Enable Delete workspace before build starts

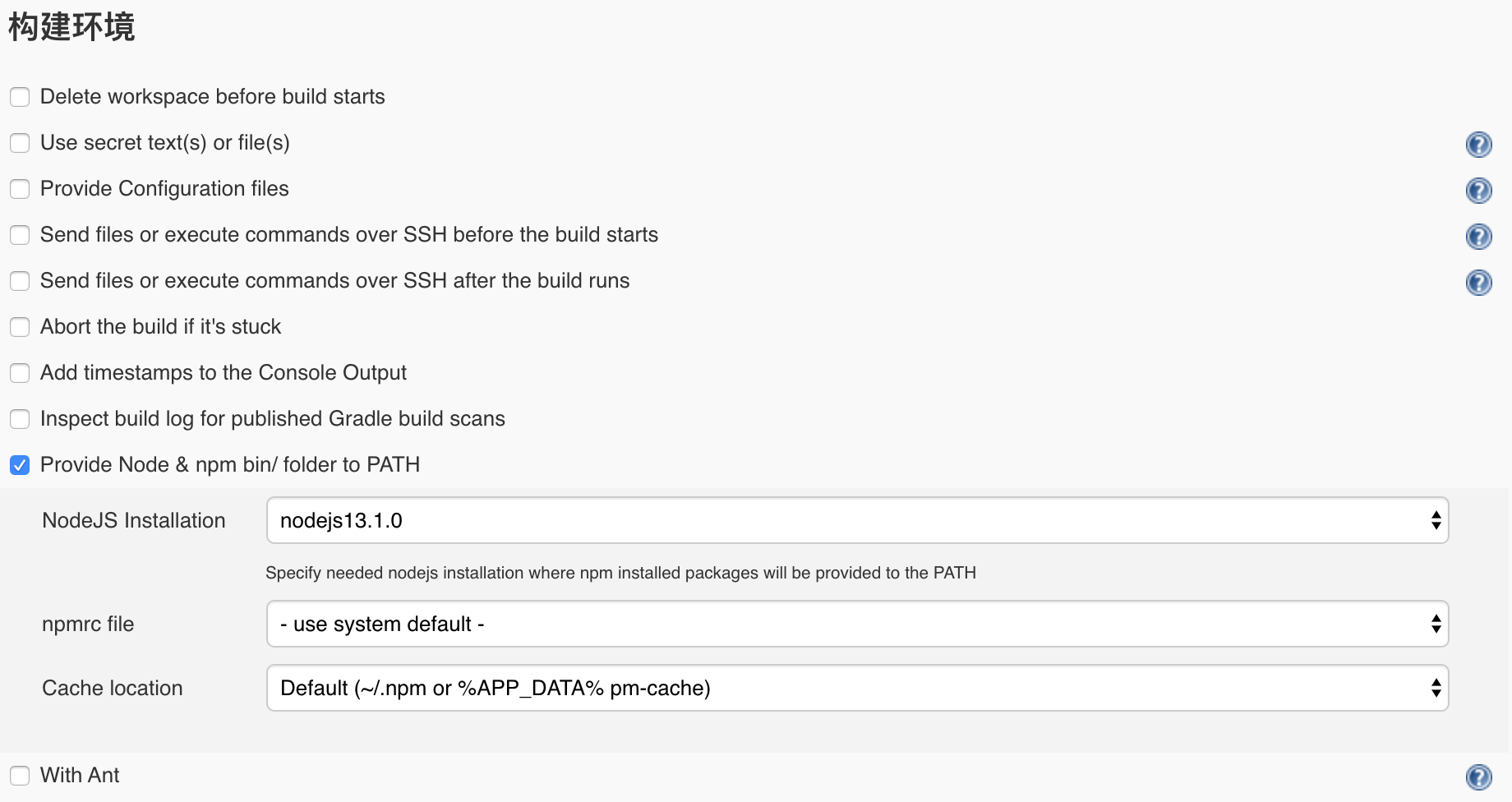[x=20, y=97]
